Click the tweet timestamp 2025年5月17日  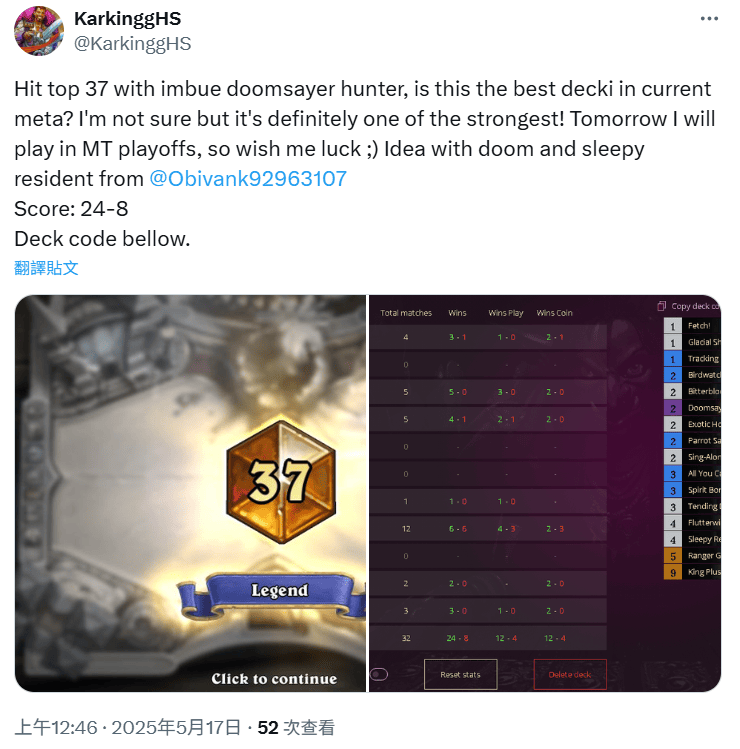click(x=176, y=728)
